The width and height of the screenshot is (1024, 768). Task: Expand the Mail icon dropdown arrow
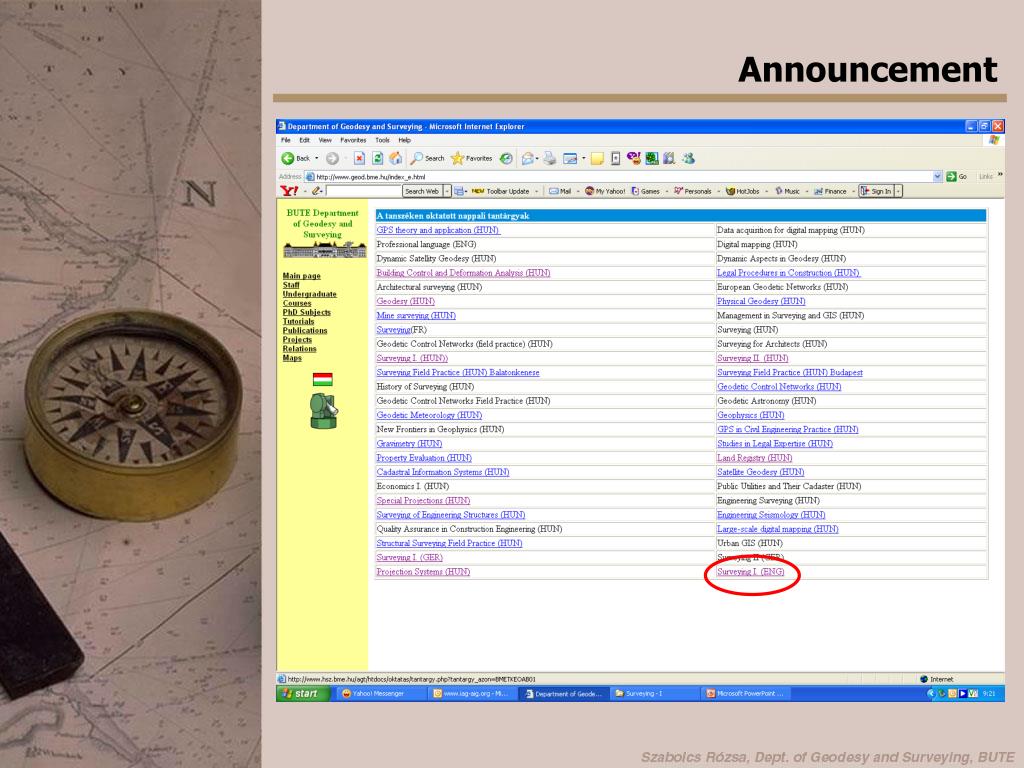tap(537, 158)
